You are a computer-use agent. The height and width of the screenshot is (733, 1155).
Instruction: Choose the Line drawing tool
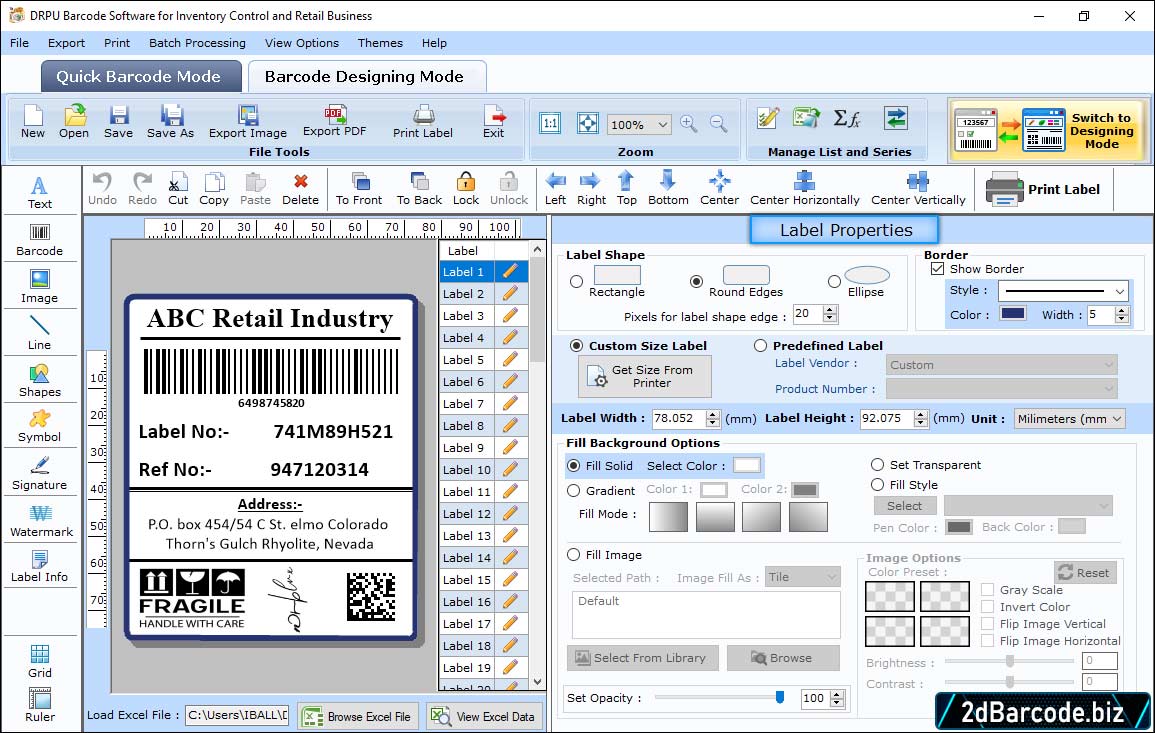pyautogui.click(x=40, y=333)
